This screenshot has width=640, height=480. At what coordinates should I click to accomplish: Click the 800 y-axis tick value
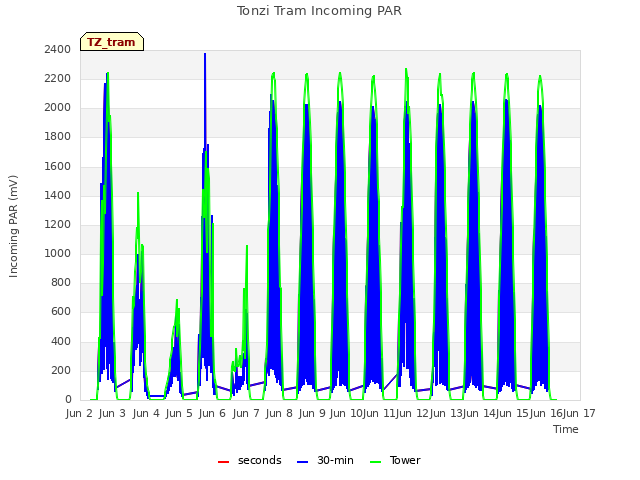[x=61, y=282]
